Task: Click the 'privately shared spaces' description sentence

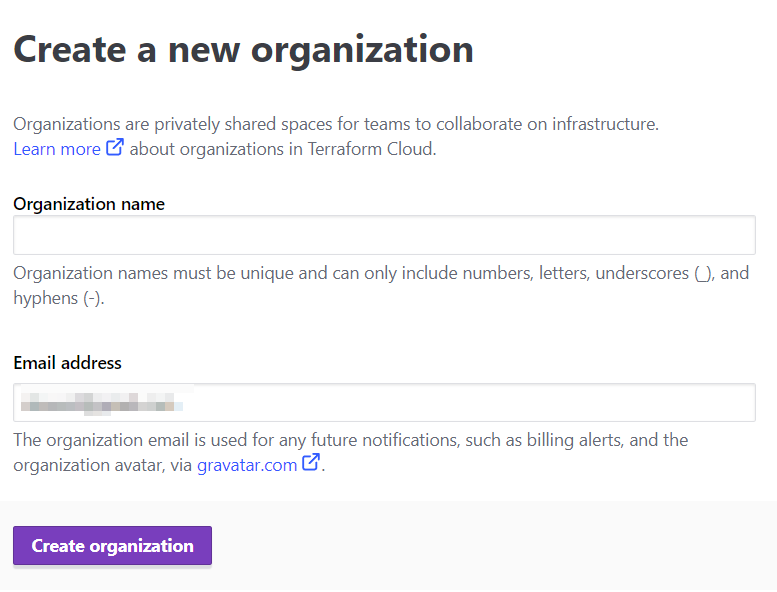Action: click(336, 124)
